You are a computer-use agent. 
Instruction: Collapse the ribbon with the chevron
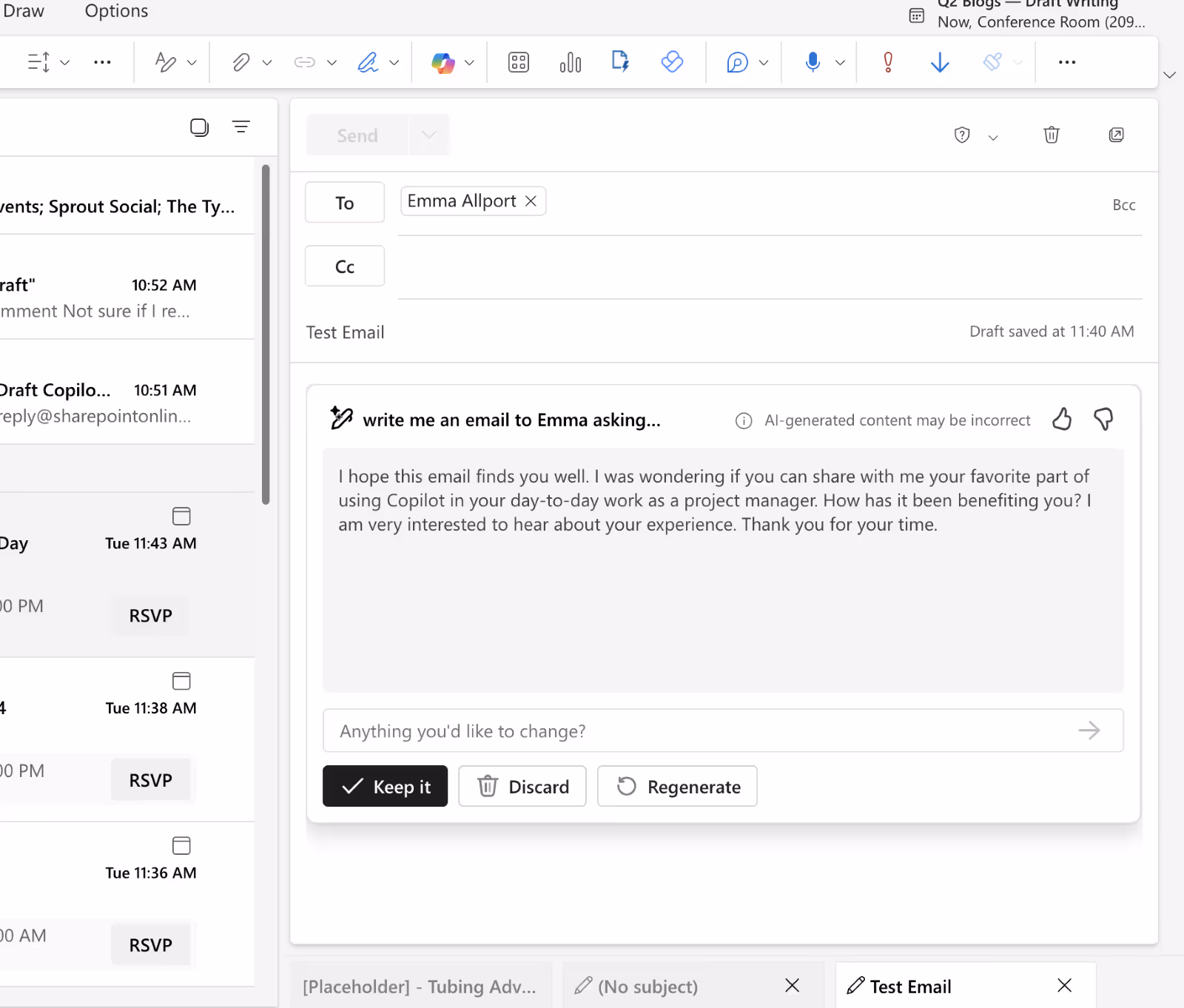point(1170,75)
